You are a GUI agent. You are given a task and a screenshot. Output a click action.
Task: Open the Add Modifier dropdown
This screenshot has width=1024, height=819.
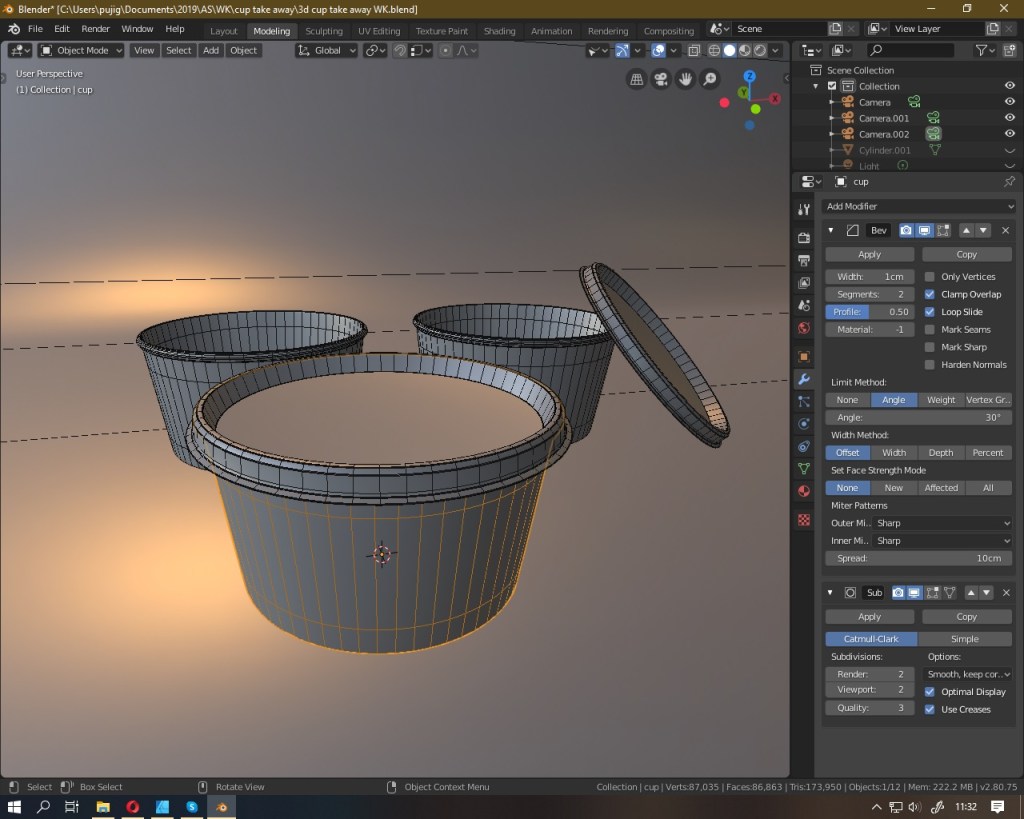919,206
